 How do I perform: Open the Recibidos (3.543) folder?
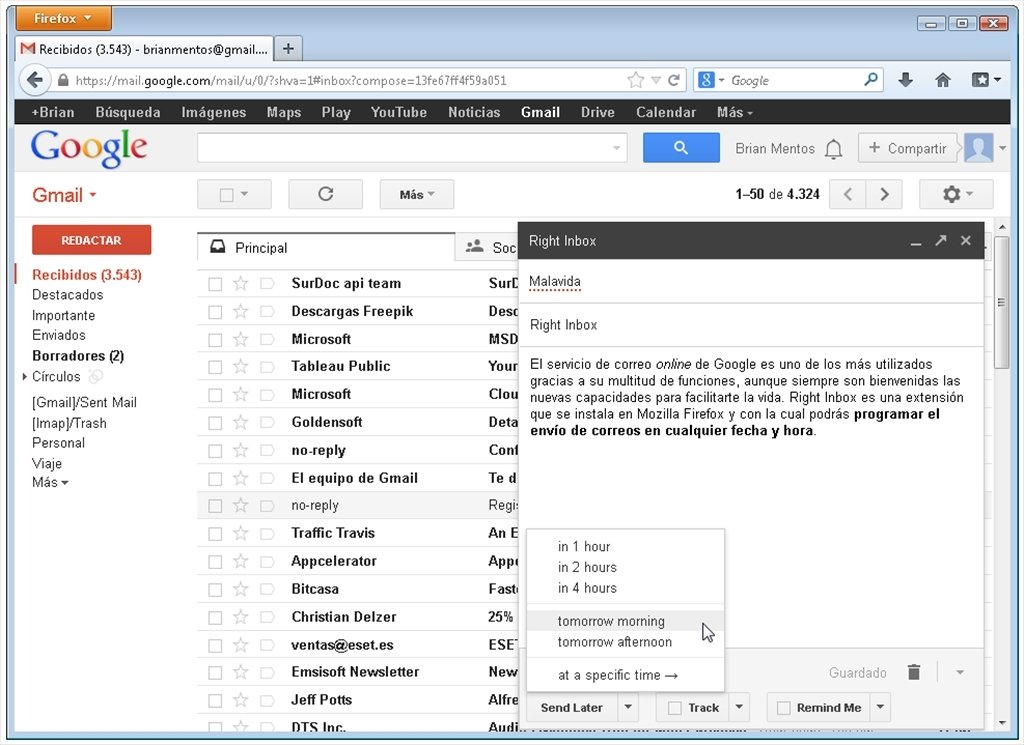(x=87, y=275)
